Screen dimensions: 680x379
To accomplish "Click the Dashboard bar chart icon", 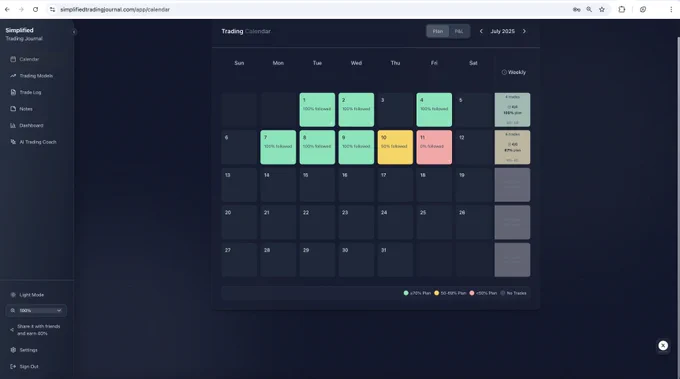I will pos(13,125).
